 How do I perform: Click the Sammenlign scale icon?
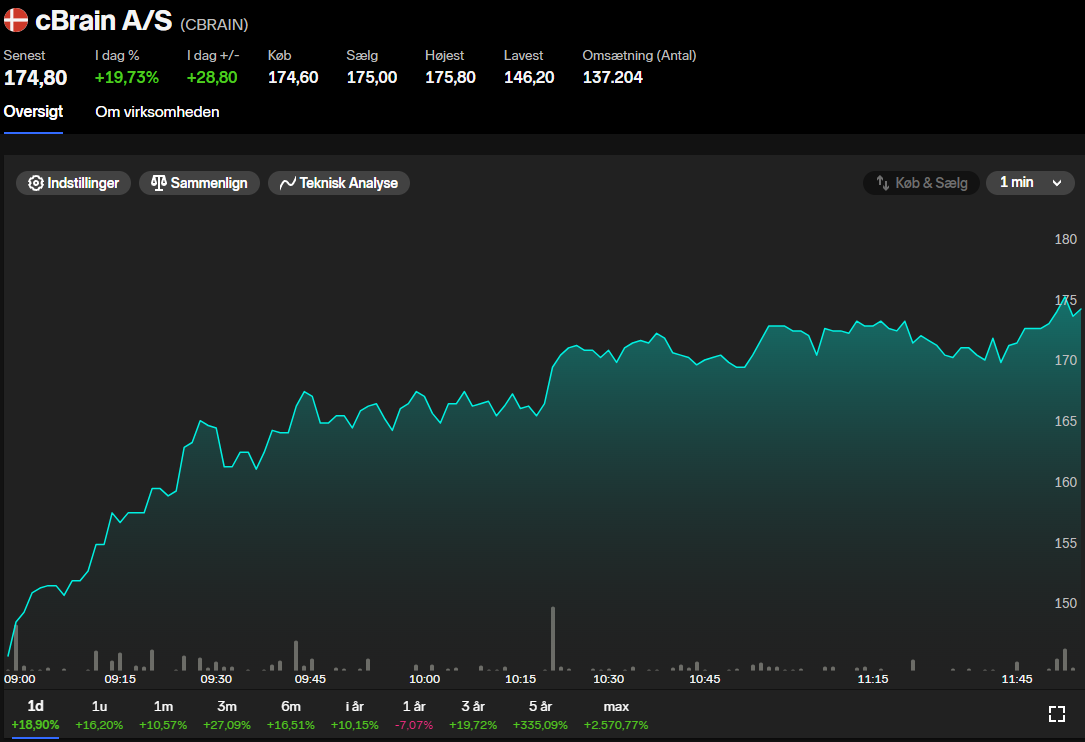click(158, 183)
